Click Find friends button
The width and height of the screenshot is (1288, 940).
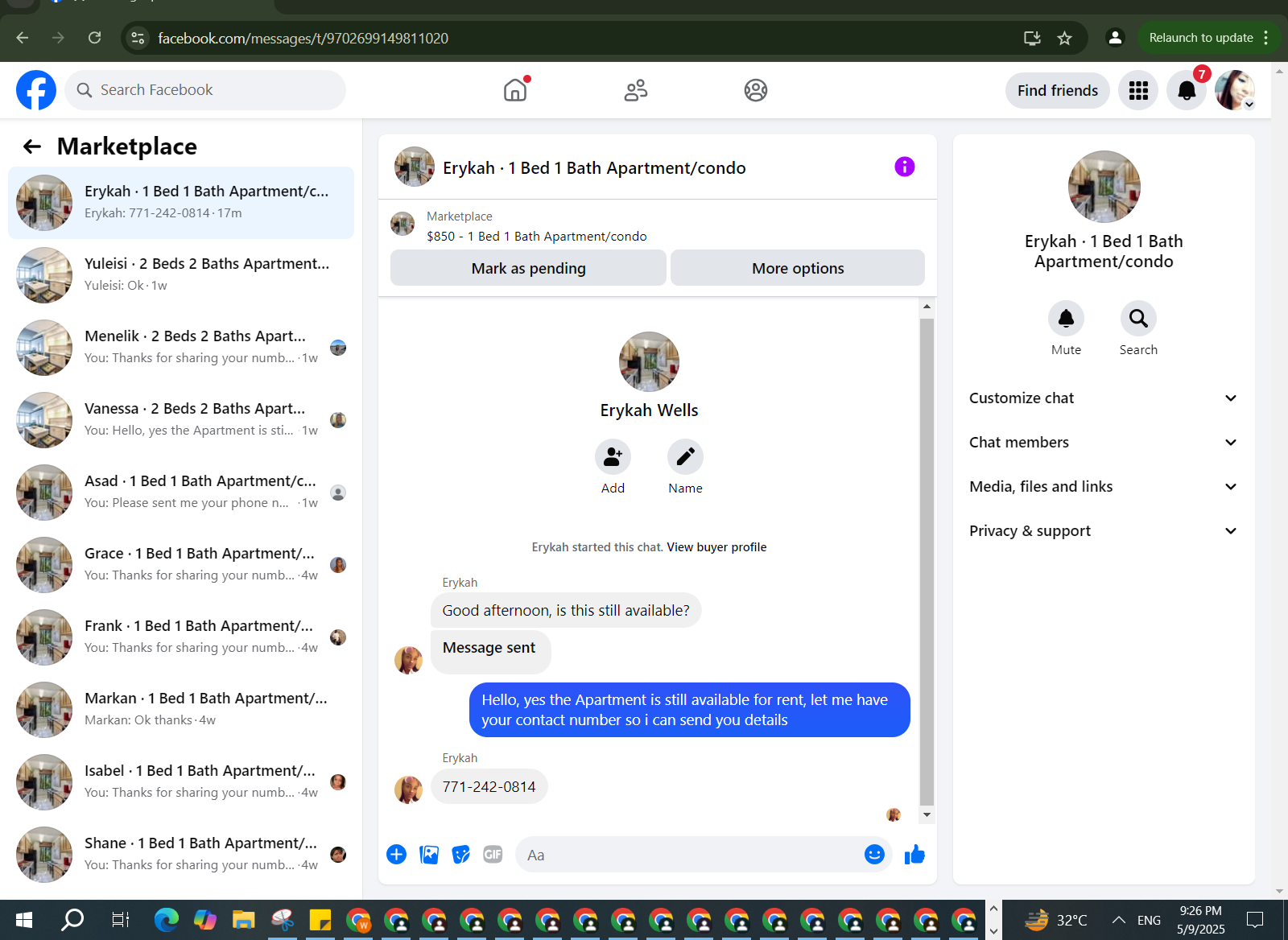pyautogui.click(x=1057, y=90)
